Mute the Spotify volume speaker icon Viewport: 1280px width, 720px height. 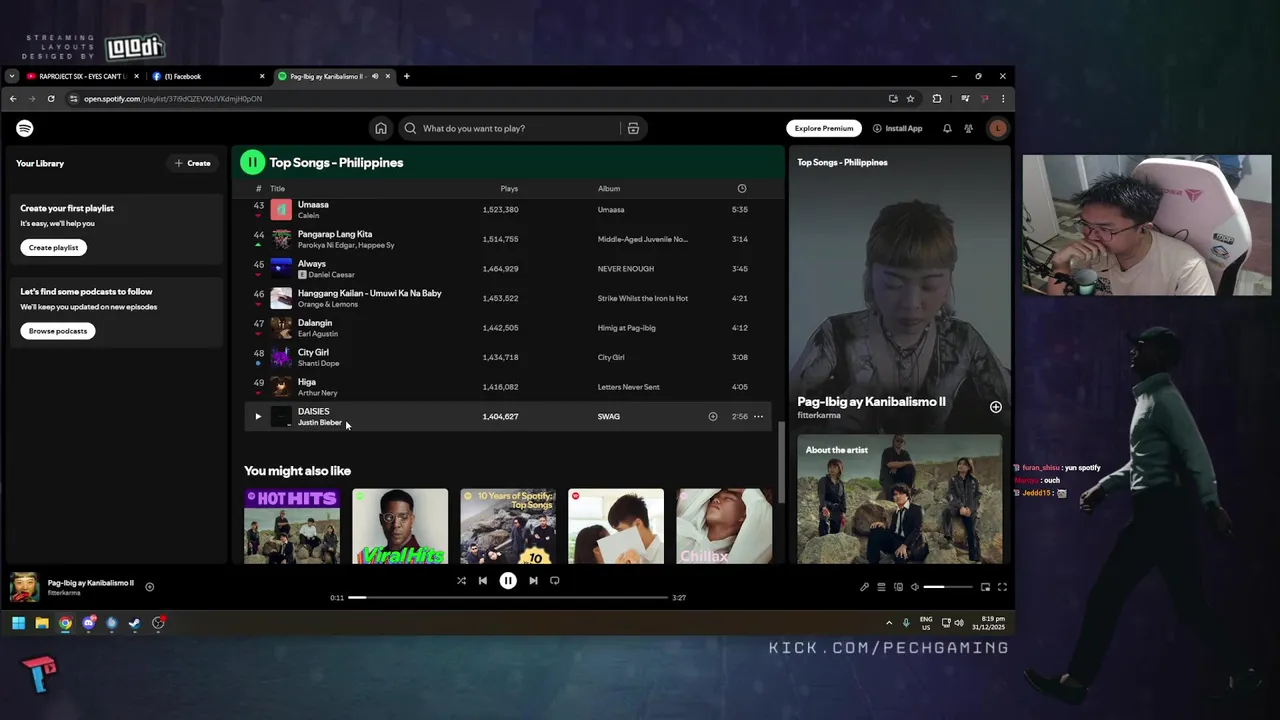[914, 587]
